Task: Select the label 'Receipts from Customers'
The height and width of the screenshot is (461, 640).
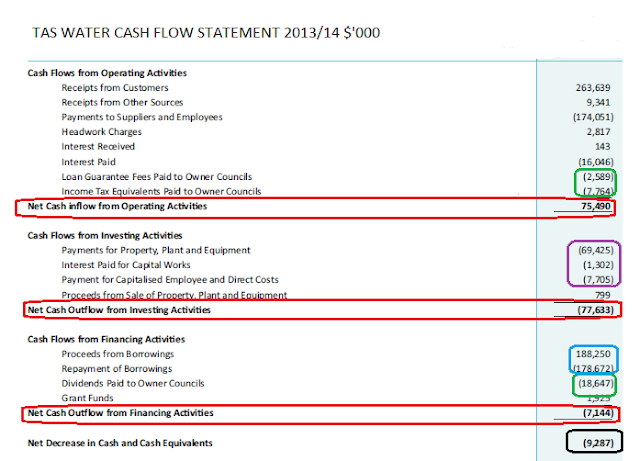Action: click(x=115, y=88)
